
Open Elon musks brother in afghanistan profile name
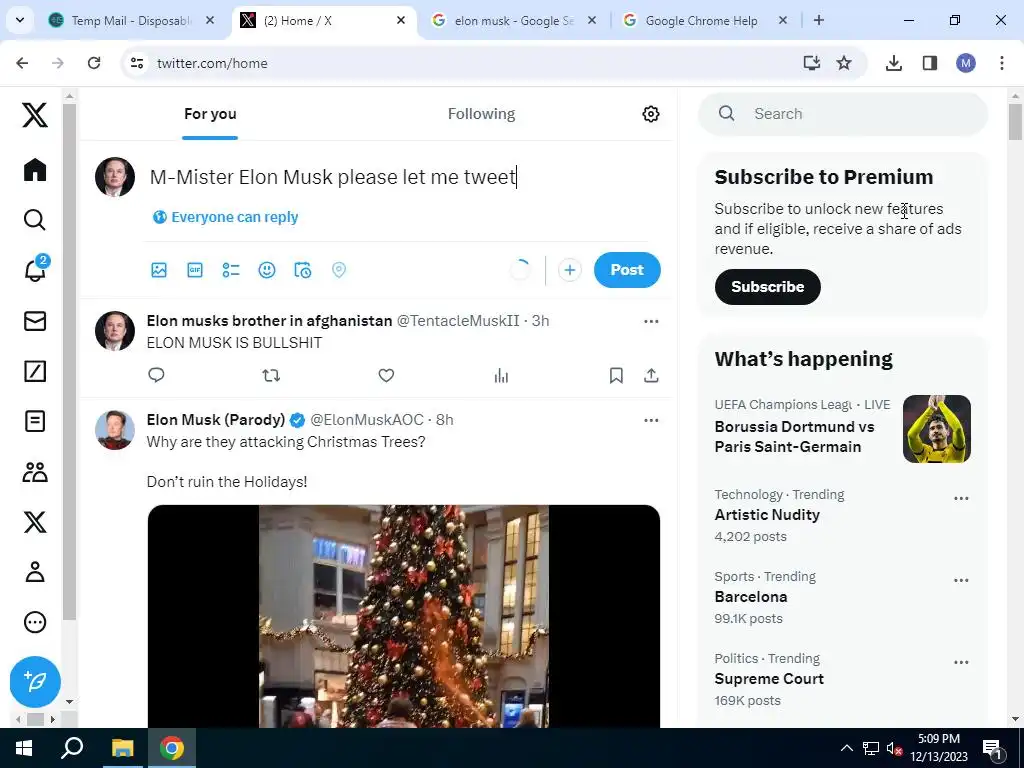coord(269,321)
